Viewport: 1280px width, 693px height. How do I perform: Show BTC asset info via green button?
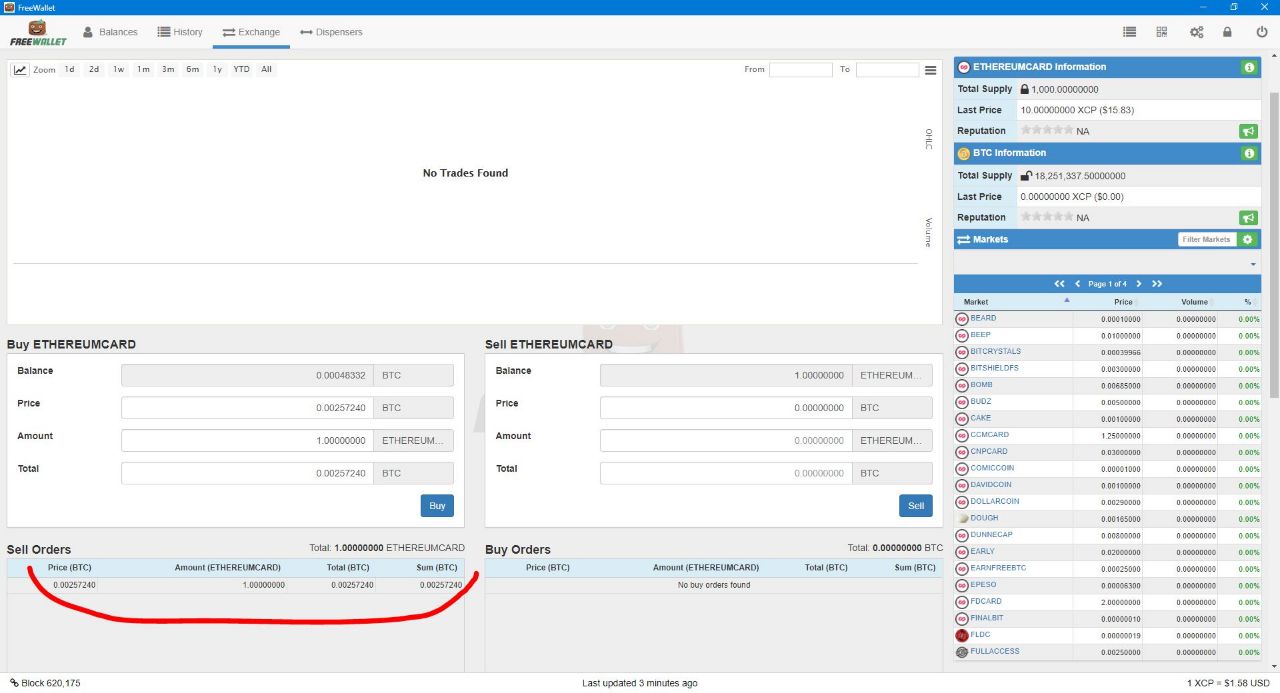[x=1248, y=153]
